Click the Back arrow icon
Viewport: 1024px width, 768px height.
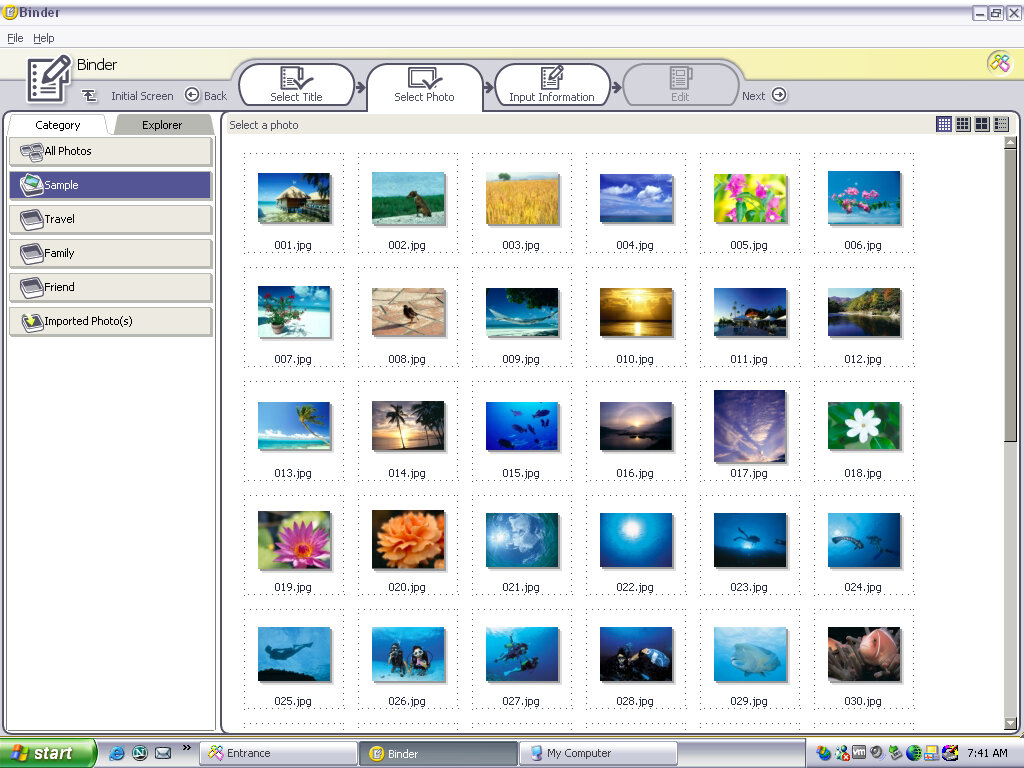coord(192,96)
